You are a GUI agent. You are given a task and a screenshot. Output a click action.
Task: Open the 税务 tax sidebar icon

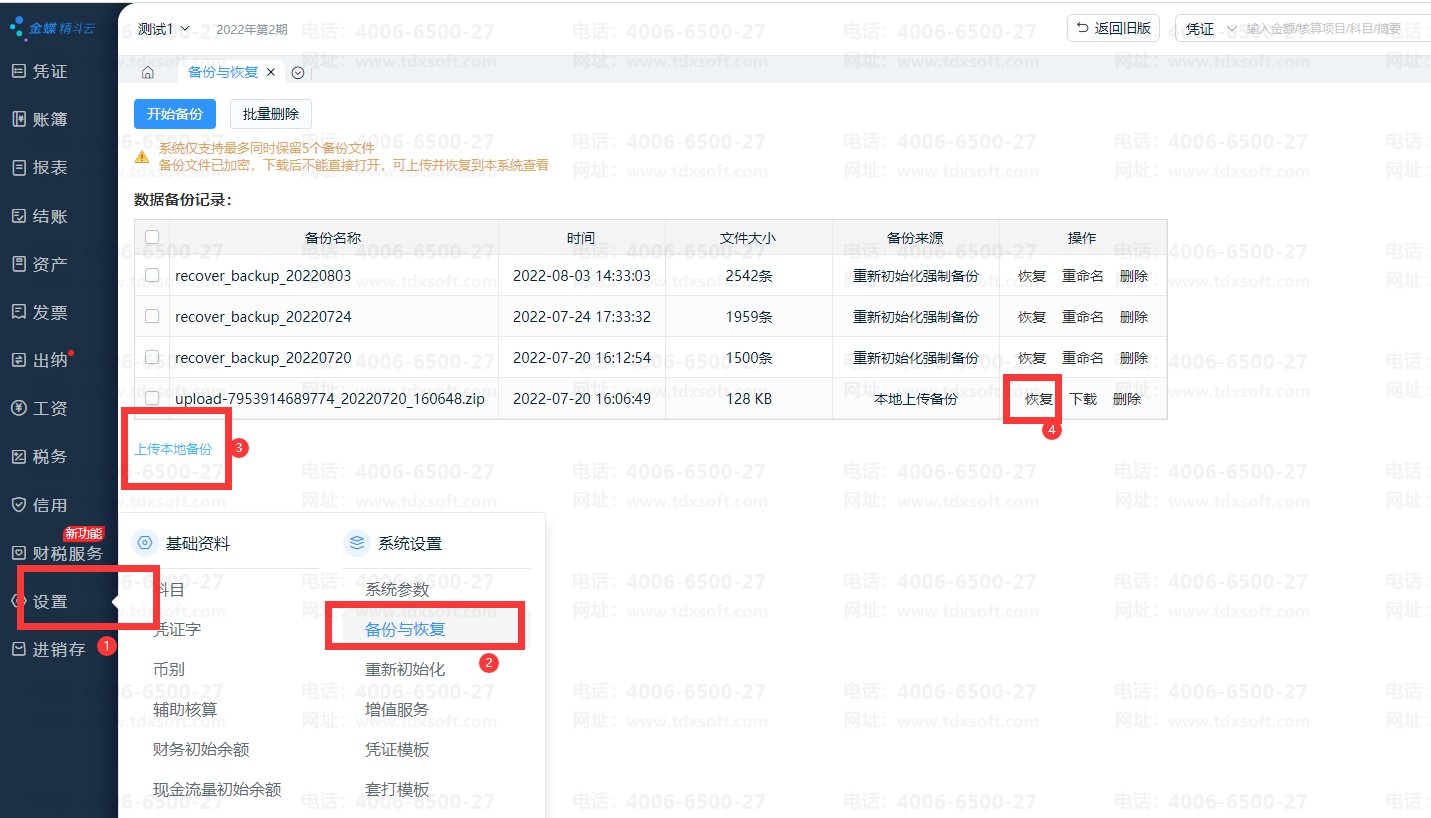point(19,456)
